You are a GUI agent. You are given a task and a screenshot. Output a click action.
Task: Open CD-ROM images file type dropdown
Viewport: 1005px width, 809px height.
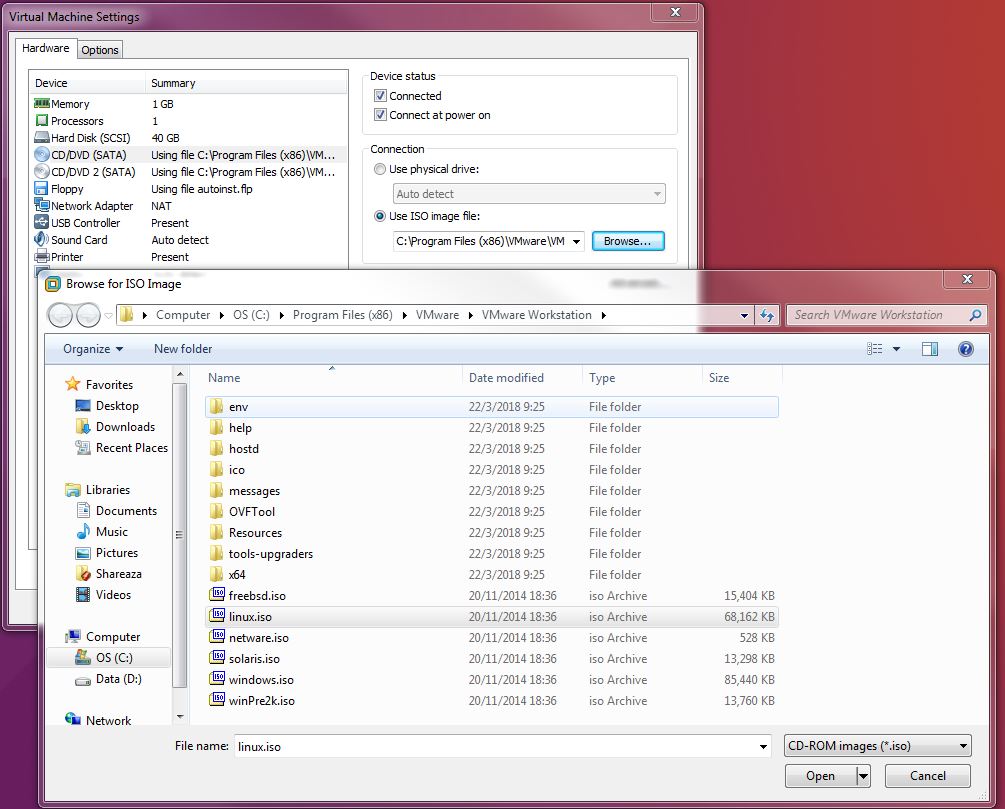(877, 746)
